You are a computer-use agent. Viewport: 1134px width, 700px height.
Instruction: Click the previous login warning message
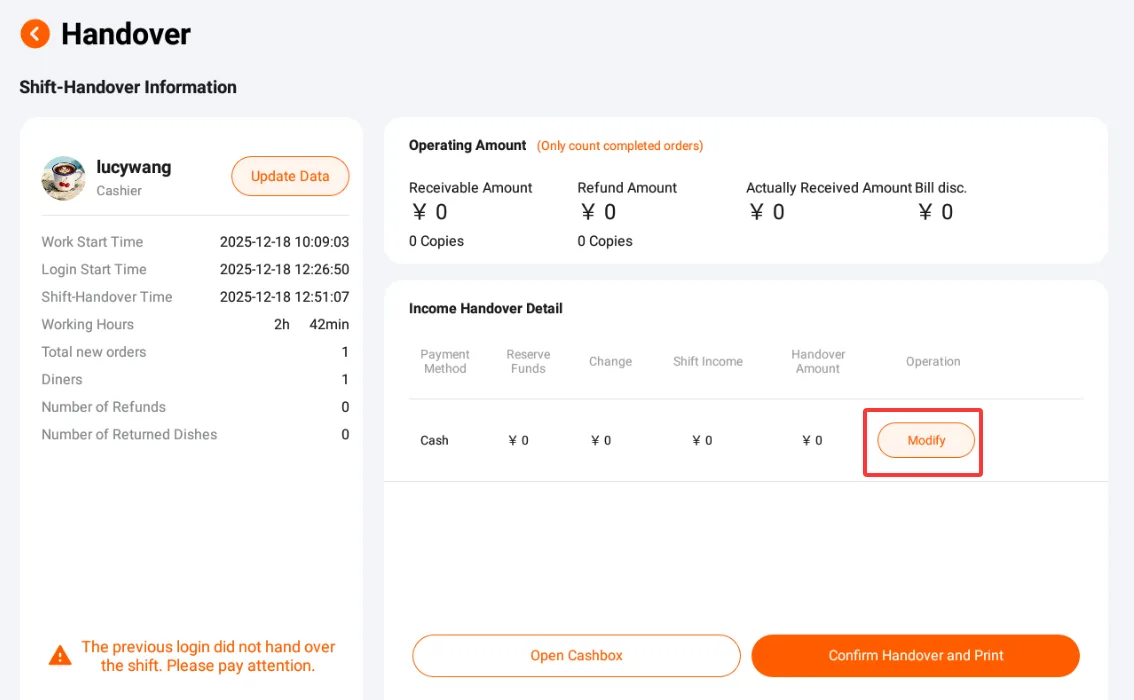click(208, 656)
